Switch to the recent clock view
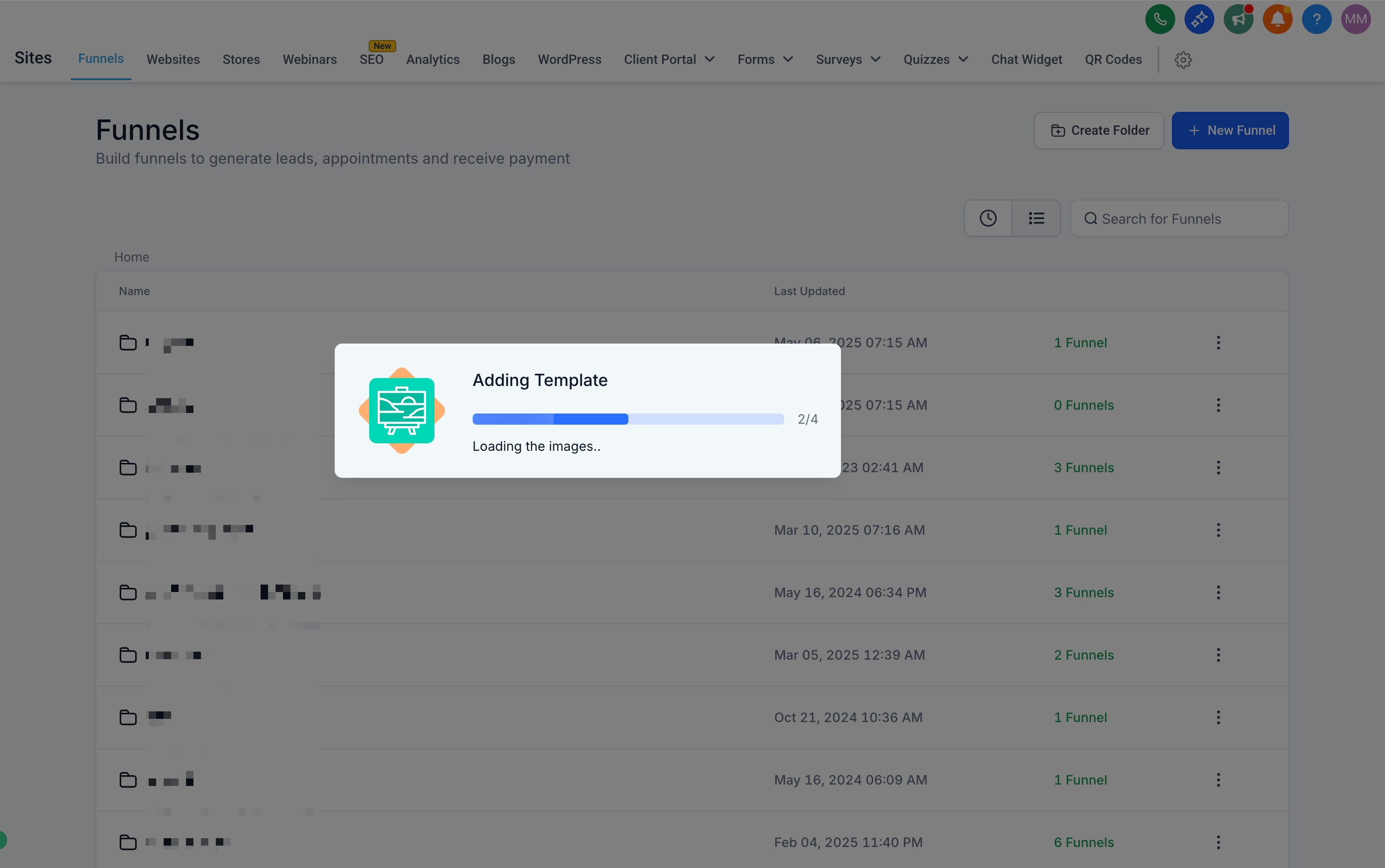The width and height of the screenshot is (1385, 868). pyautogui.click(x=988, y=218)
